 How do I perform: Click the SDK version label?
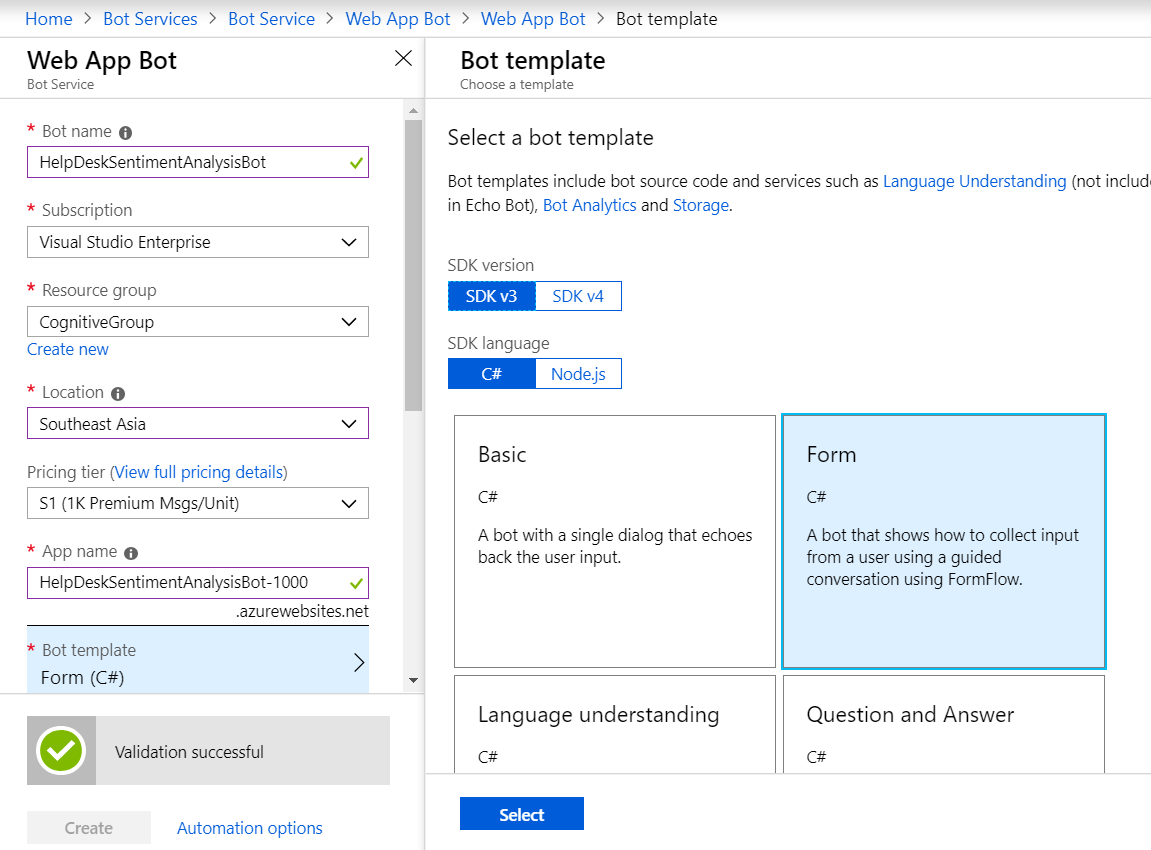click(491, 265)
